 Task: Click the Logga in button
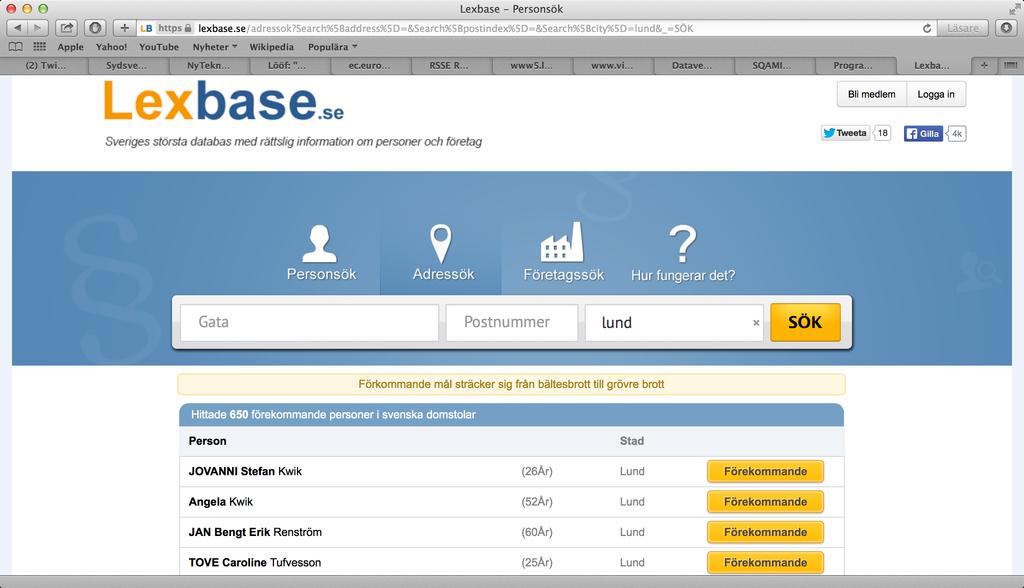tap(935, 94)
